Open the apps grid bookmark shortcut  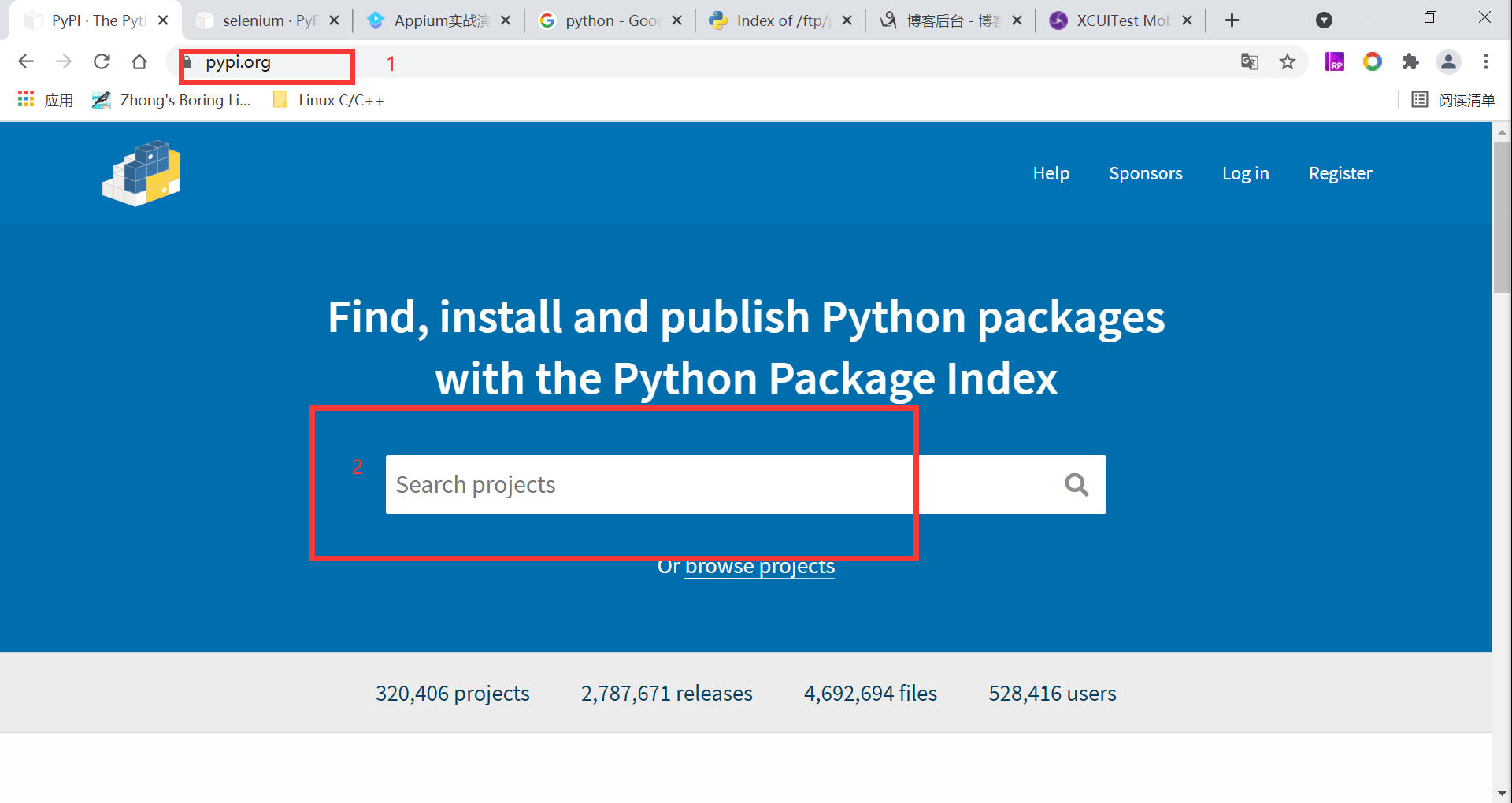point(26,99)
